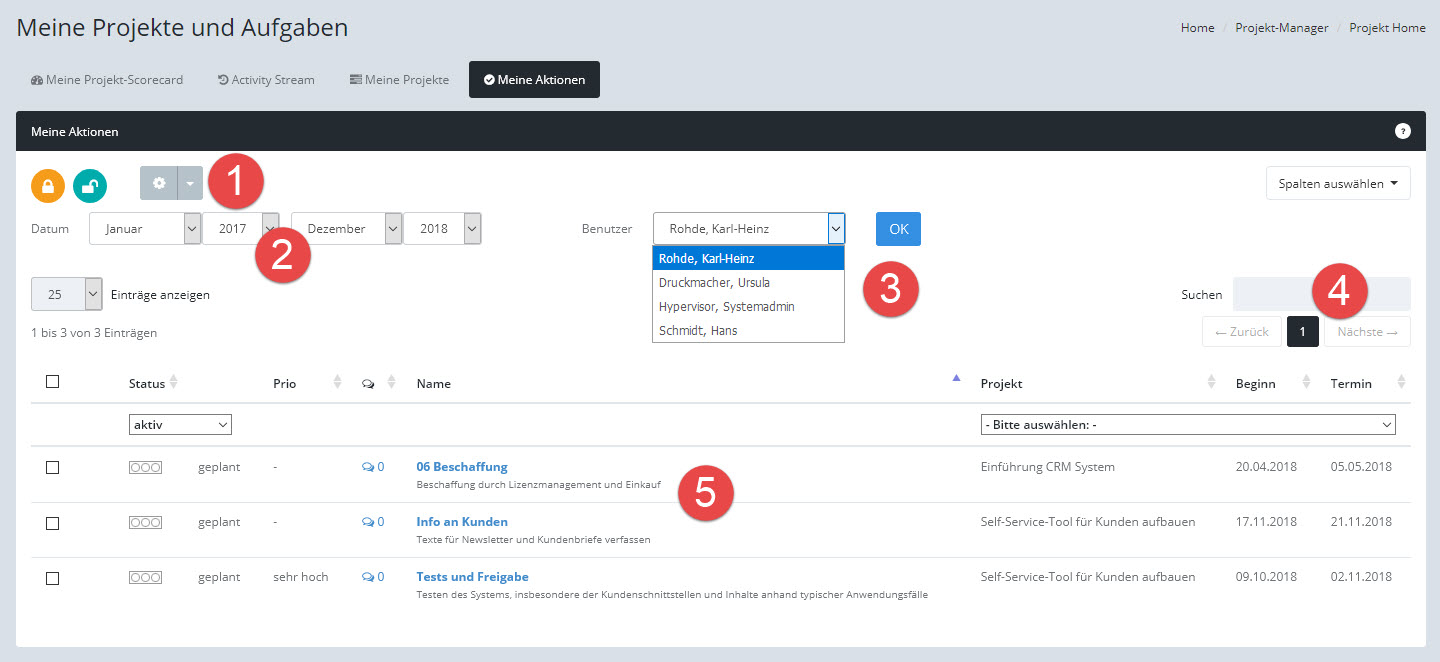Select Schmidt, Hans from the user list
The height and width of the screenshot is (662, 1440).
(698, 331)
